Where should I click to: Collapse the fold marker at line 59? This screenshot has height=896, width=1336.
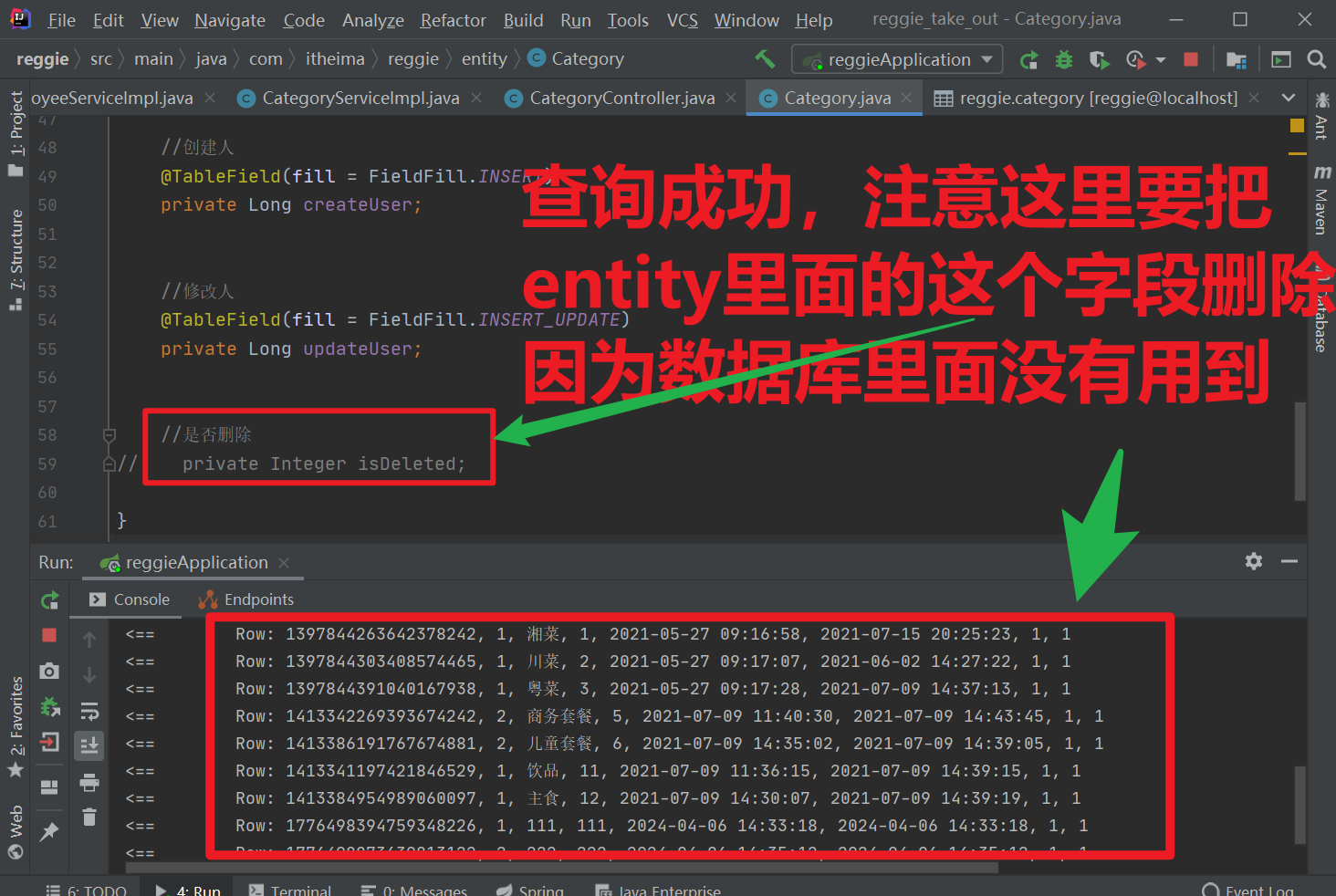point(110,464)
